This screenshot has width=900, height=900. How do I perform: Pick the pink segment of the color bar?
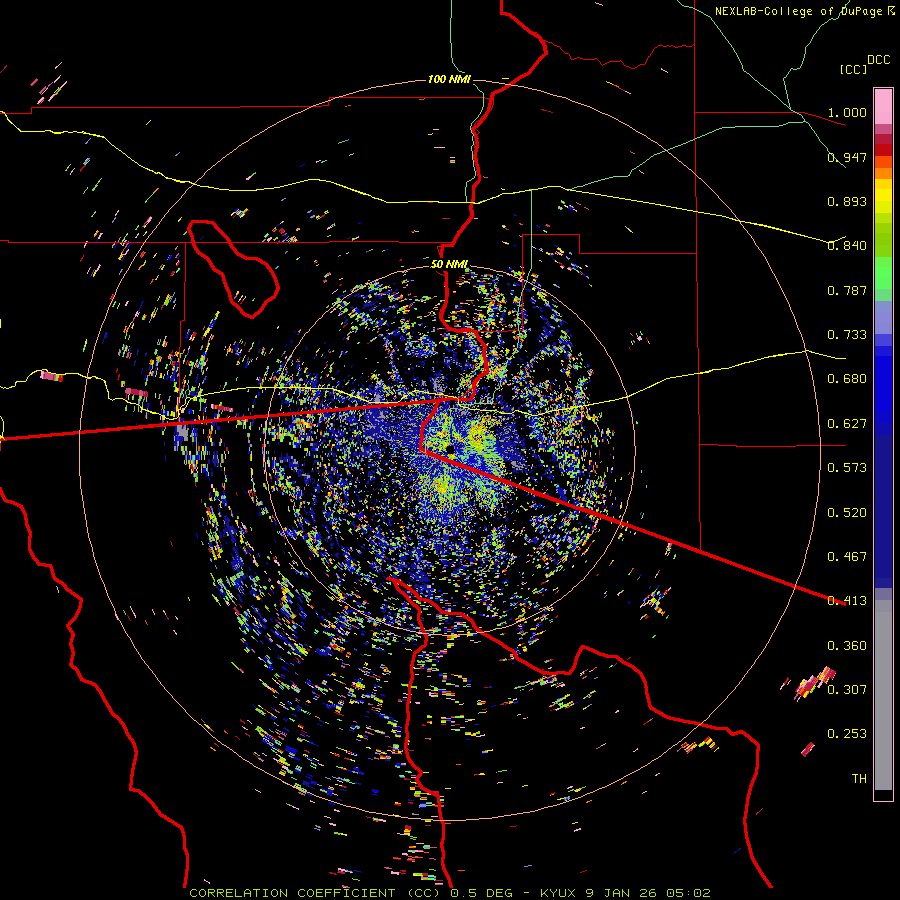[x=883, y=106]
